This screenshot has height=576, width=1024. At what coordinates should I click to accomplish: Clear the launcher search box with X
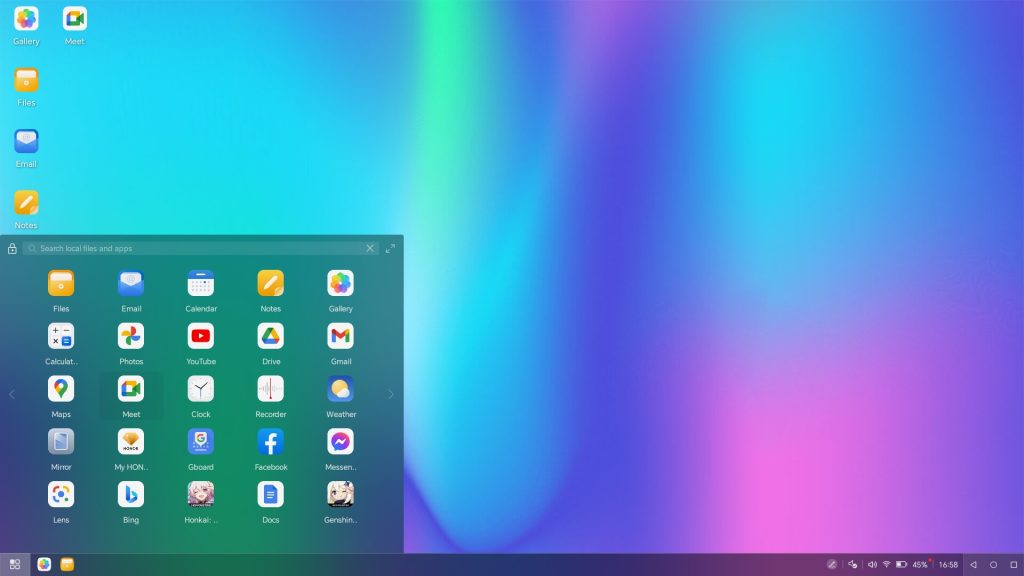pyautogui.click(x=370, y=248)
